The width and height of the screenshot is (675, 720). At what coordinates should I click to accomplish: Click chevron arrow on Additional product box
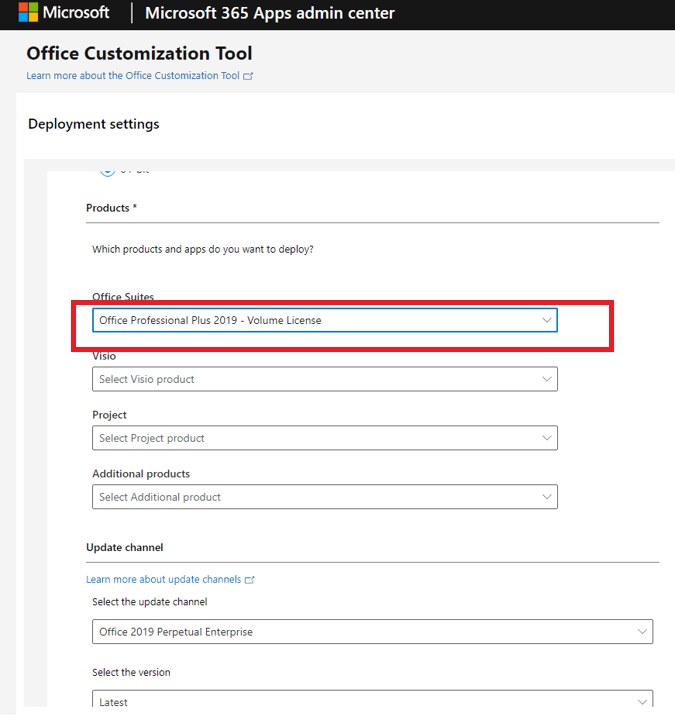546,497
